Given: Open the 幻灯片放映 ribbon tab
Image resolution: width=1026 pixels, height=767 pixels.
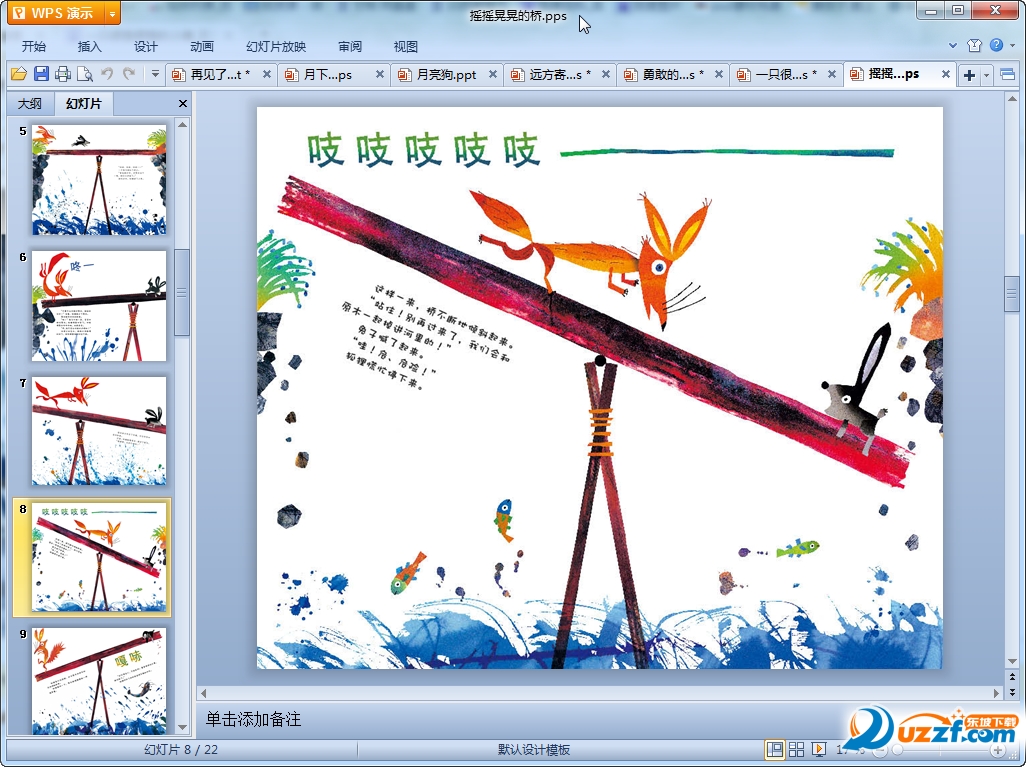Looking at the screenshot, I should click(276, 46).
